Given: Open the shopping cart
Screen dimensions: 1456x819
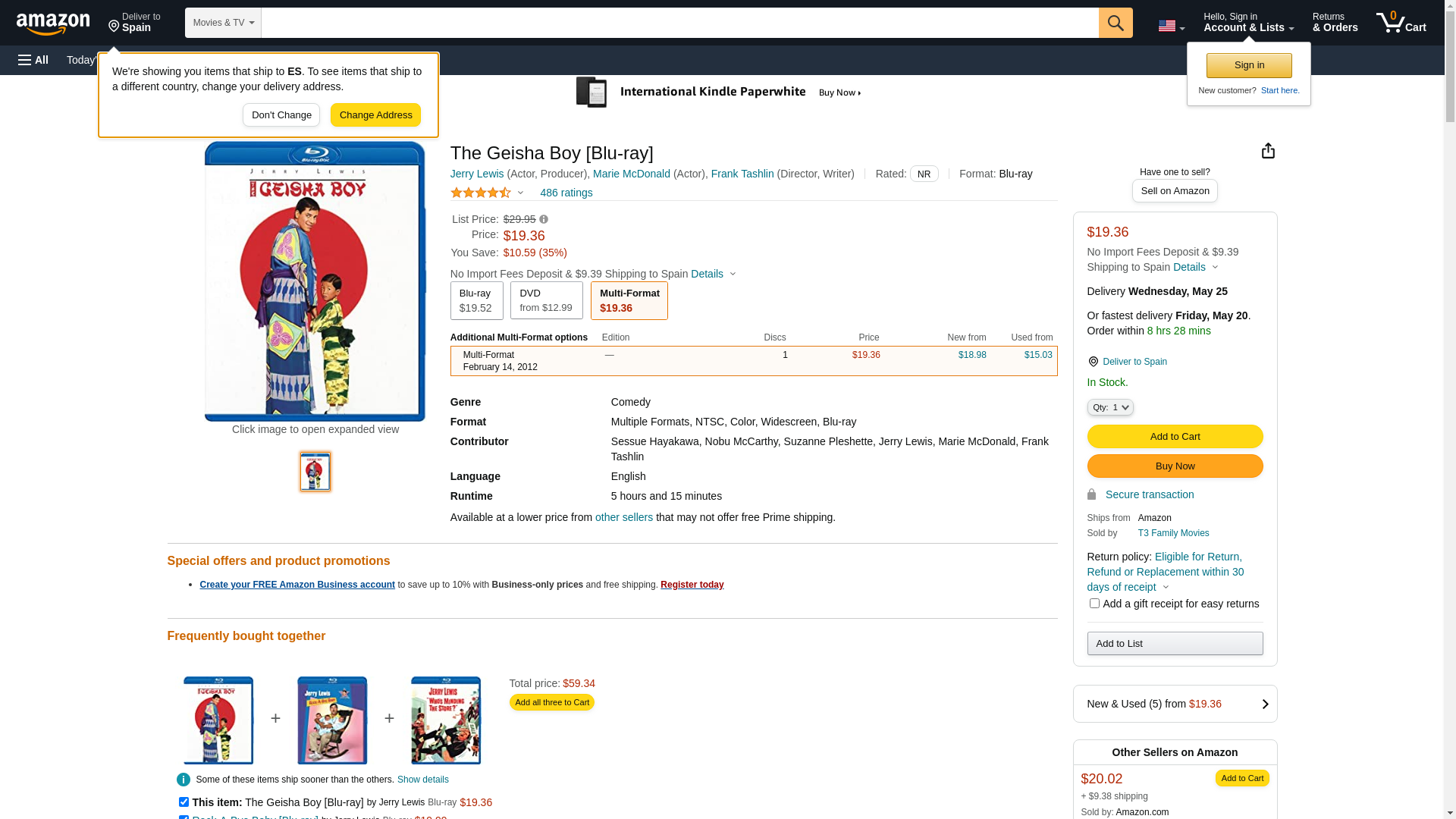Looking at the screenshot, I should point(1401,23).
